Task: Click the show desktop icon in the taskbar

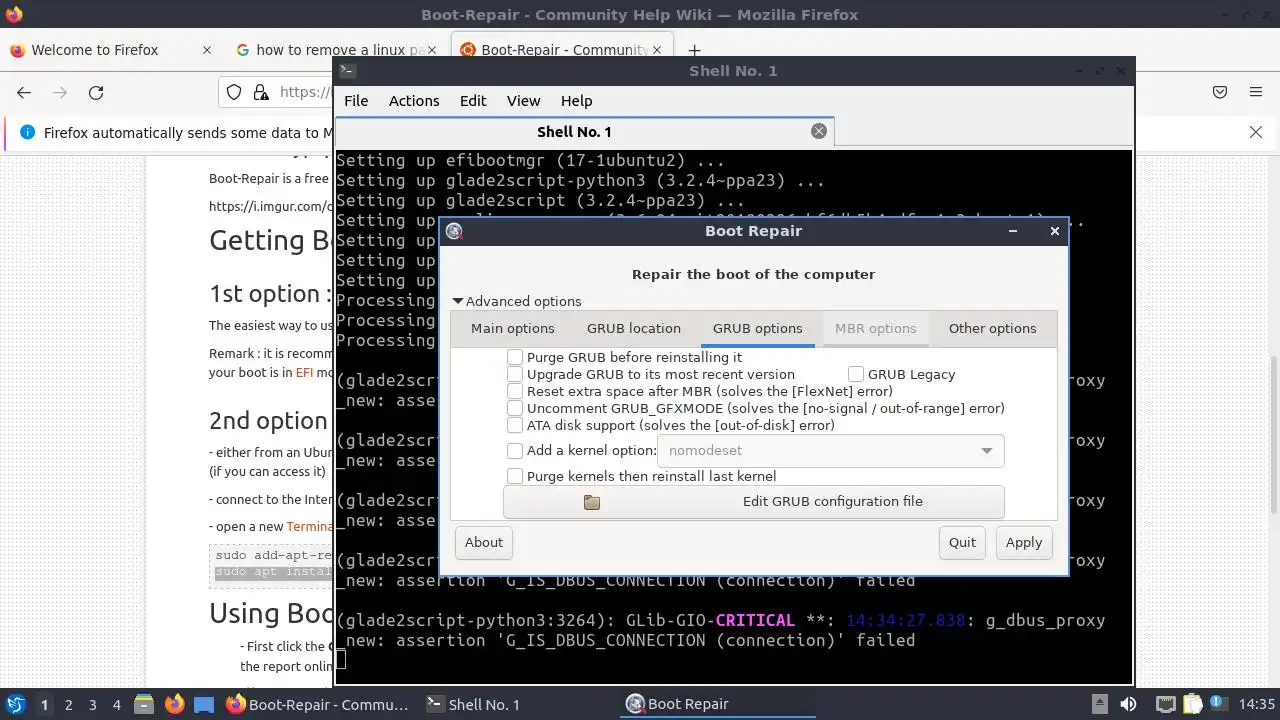Action: (x=204, y=704)
